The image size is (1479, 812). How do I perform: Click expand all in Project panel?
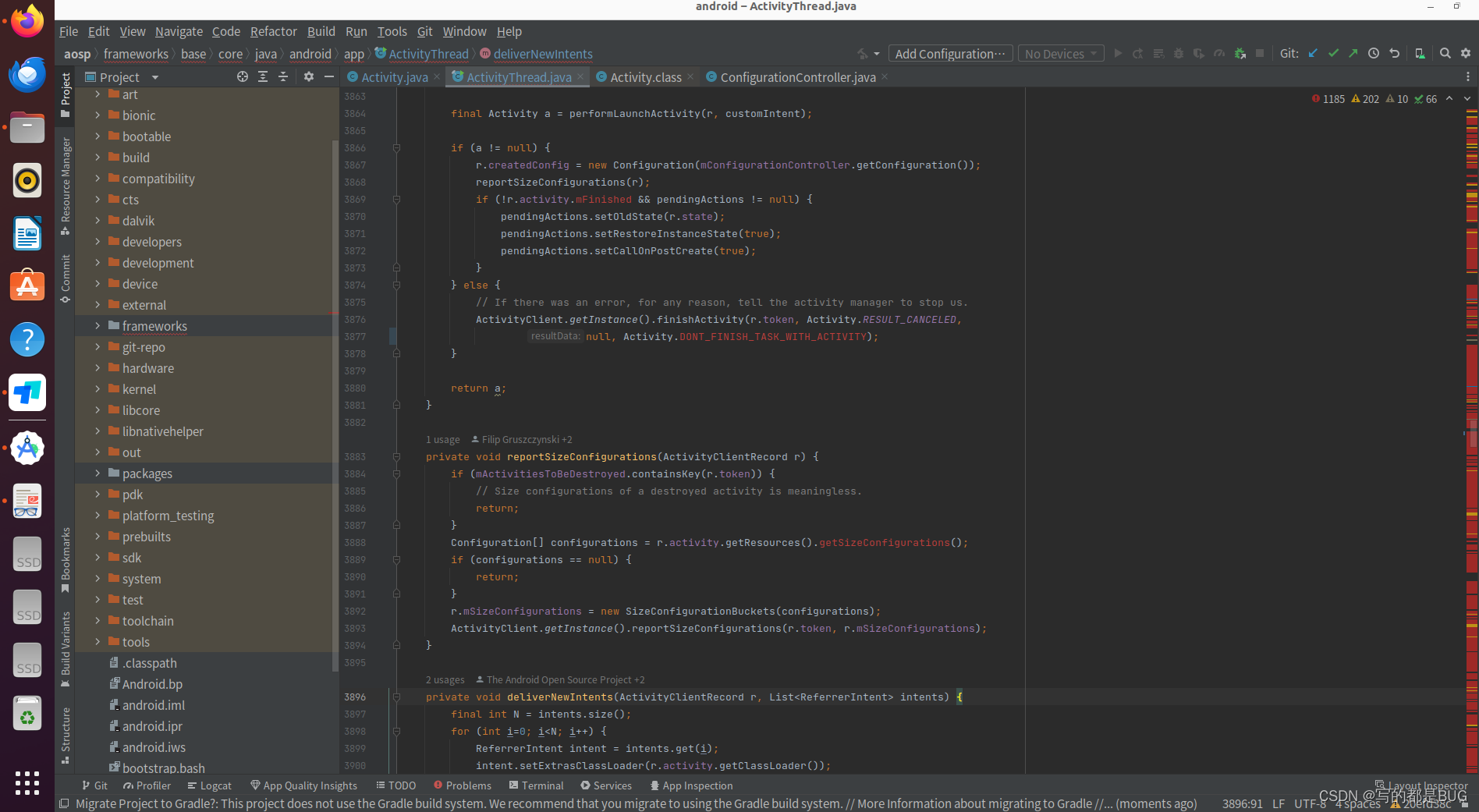263,76
